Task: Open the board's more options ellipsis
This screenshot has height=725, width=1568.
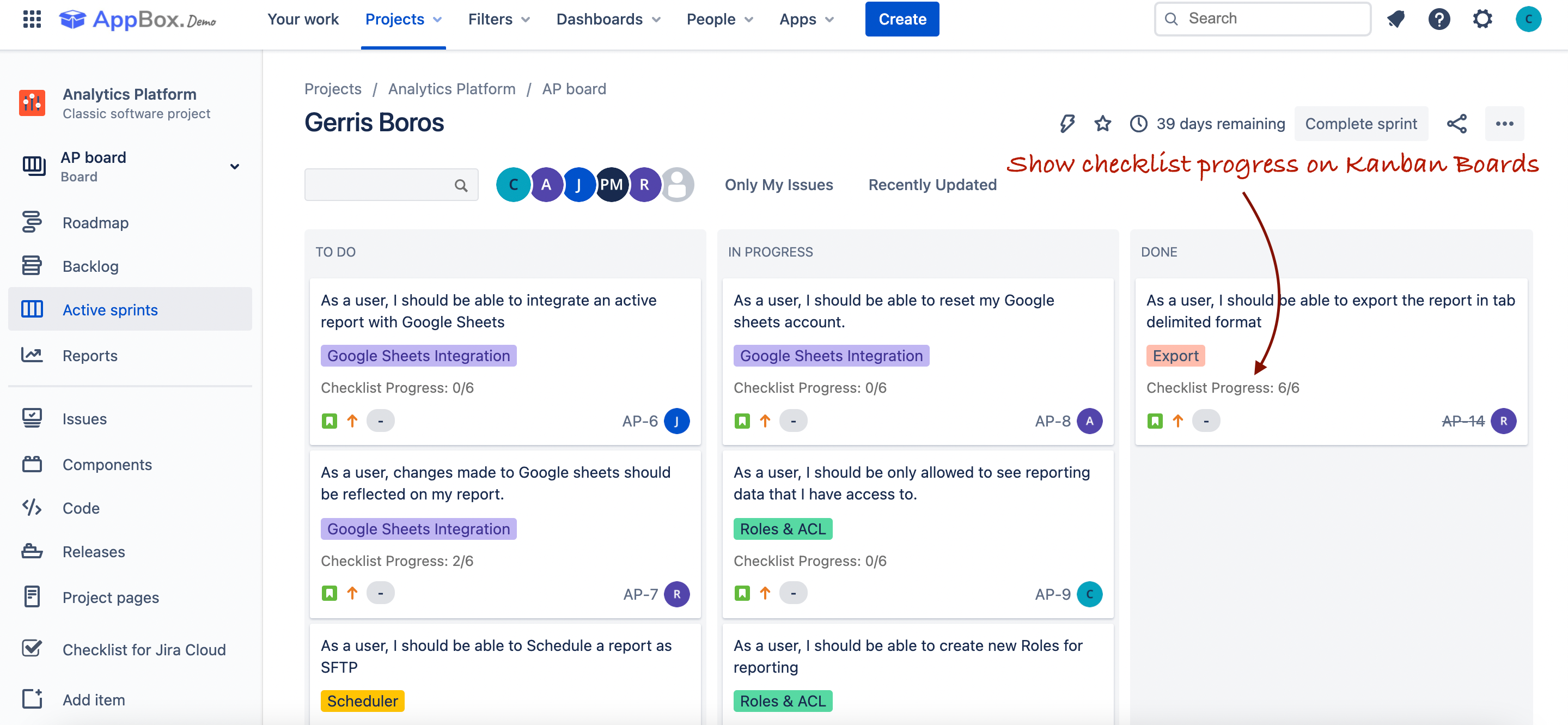Action: 1504,124
